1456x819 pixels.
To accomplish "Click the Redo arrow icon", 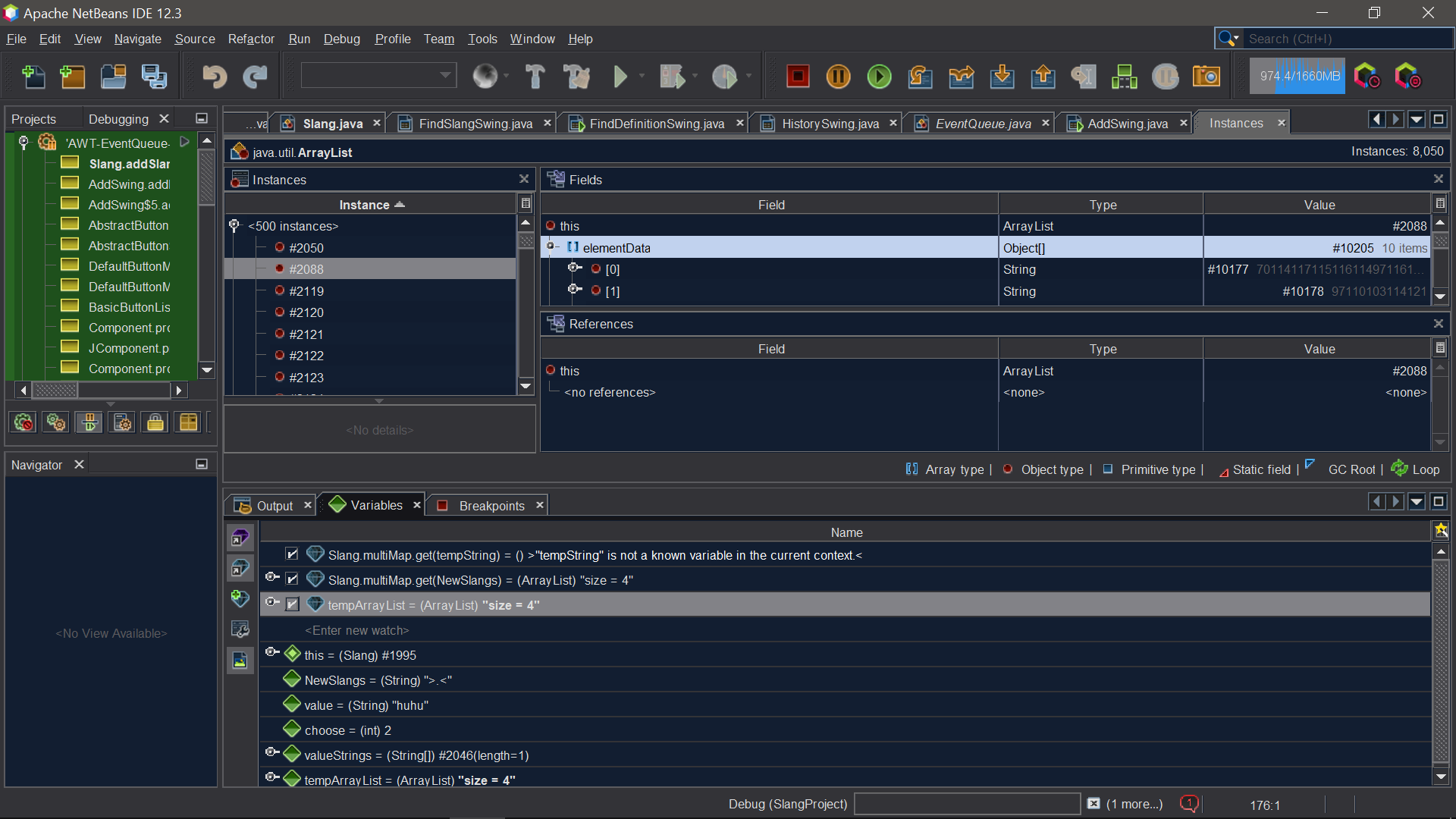I will pyautogui.click(x=255, y=77).
